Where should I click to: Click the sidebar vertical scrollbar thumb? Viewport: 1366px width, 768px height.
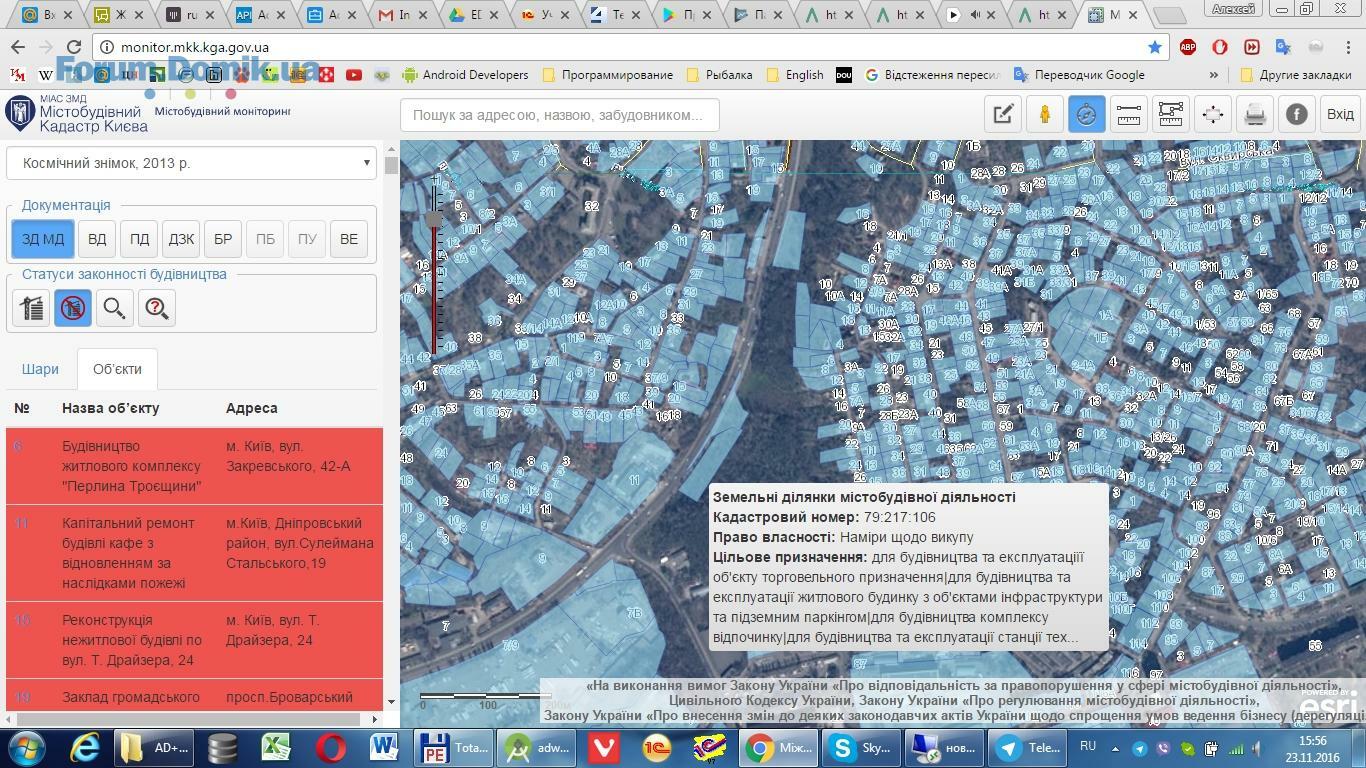(390, 165)
